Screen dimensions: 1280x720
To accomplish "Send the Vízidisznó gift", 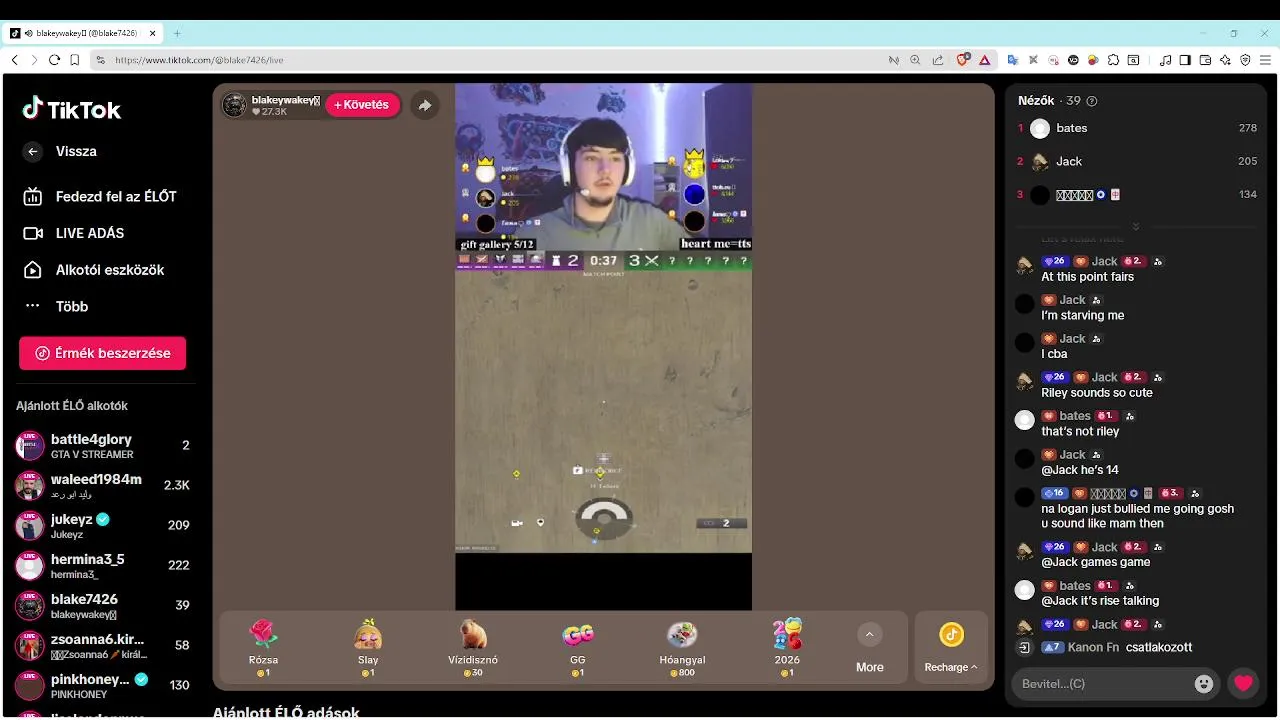I will (x=473, y=648).
